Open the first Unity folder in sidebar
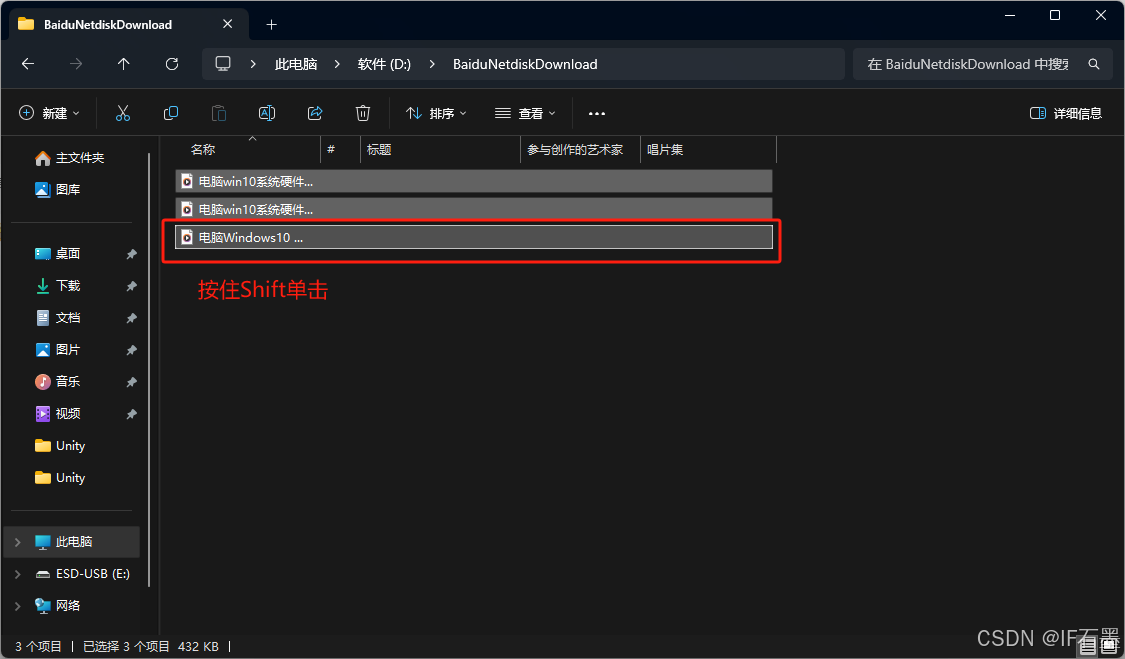The height and width of the screenshot is (659, 1125). [60, 446]
